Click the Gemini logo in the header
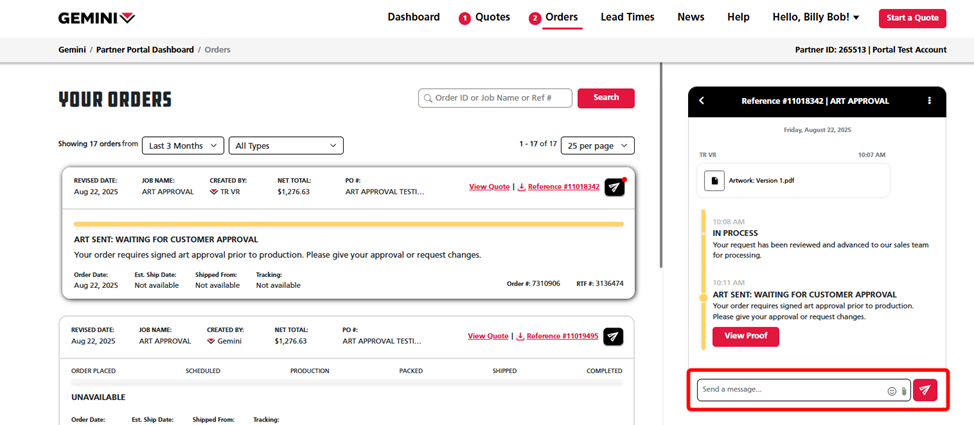974x425 pixels. click(x=96, y=18)
